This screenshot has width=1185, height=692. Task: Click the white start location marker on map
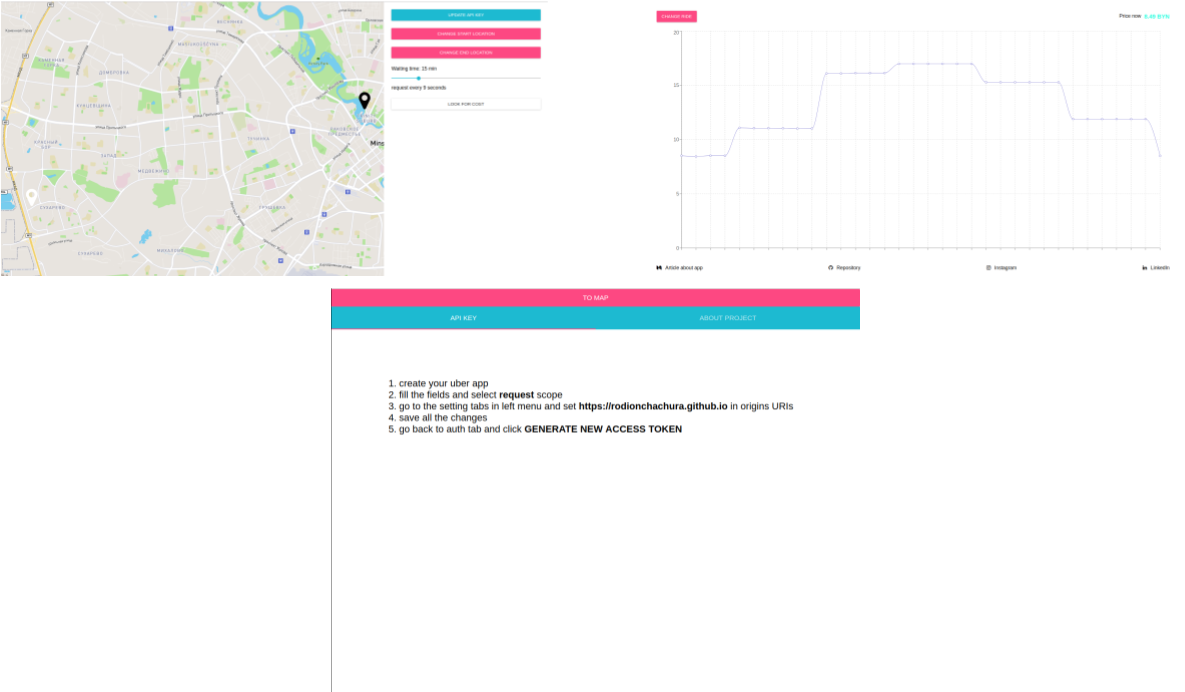point(31,196)
